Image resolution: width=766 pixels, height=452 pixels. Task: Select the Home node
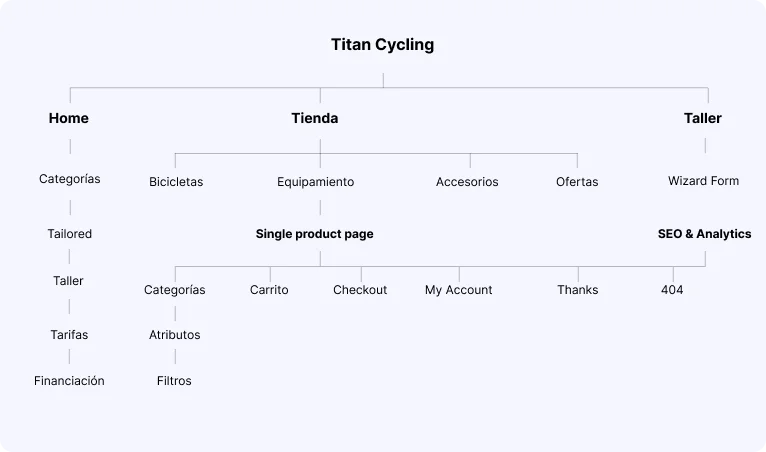click(69, 118)
